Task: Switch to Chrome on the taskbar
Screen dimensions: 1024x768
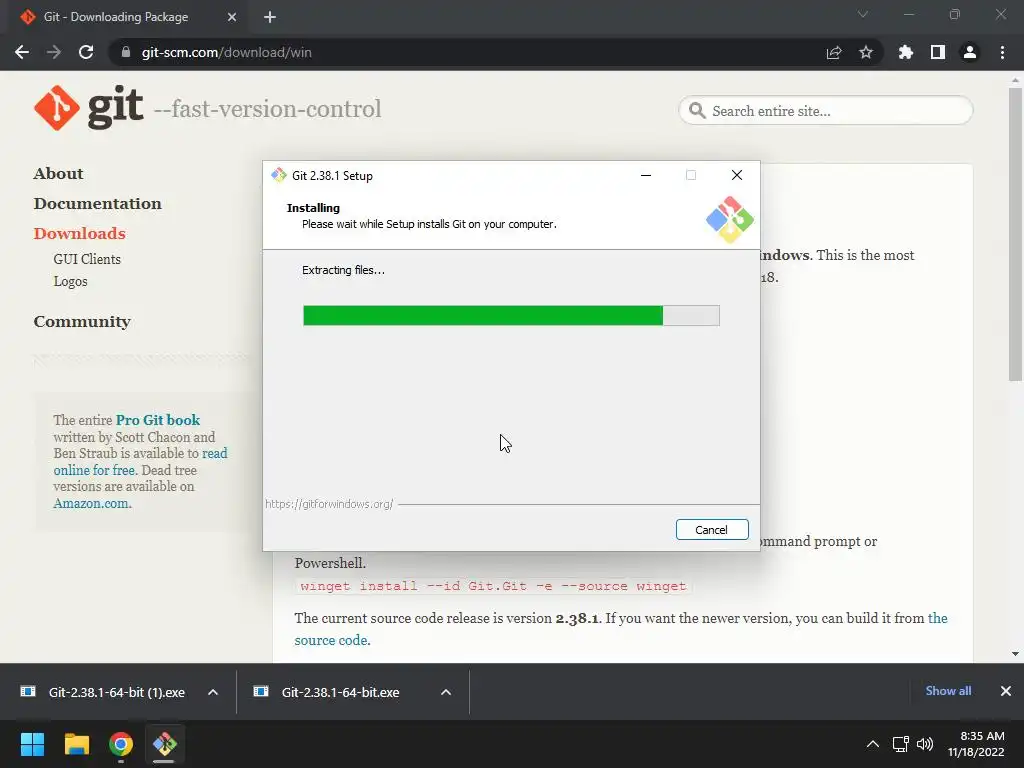Action: click(121, 744)
